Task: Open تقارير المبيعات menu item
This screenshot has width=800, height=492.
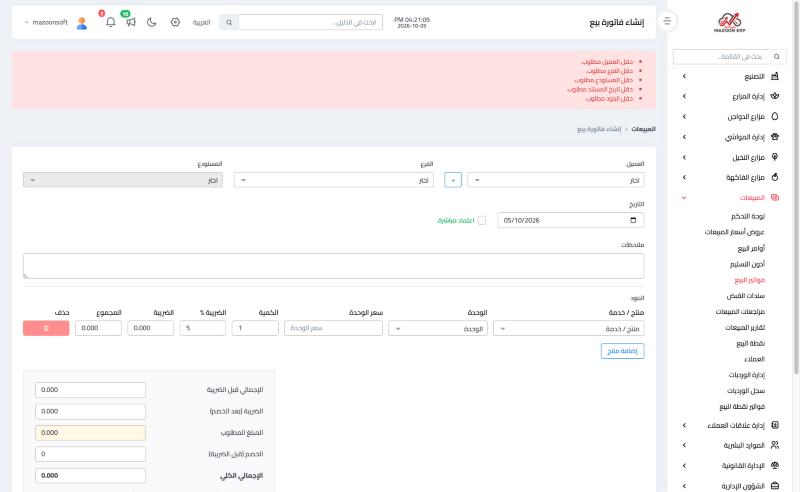Action: [x=745, y=327]
